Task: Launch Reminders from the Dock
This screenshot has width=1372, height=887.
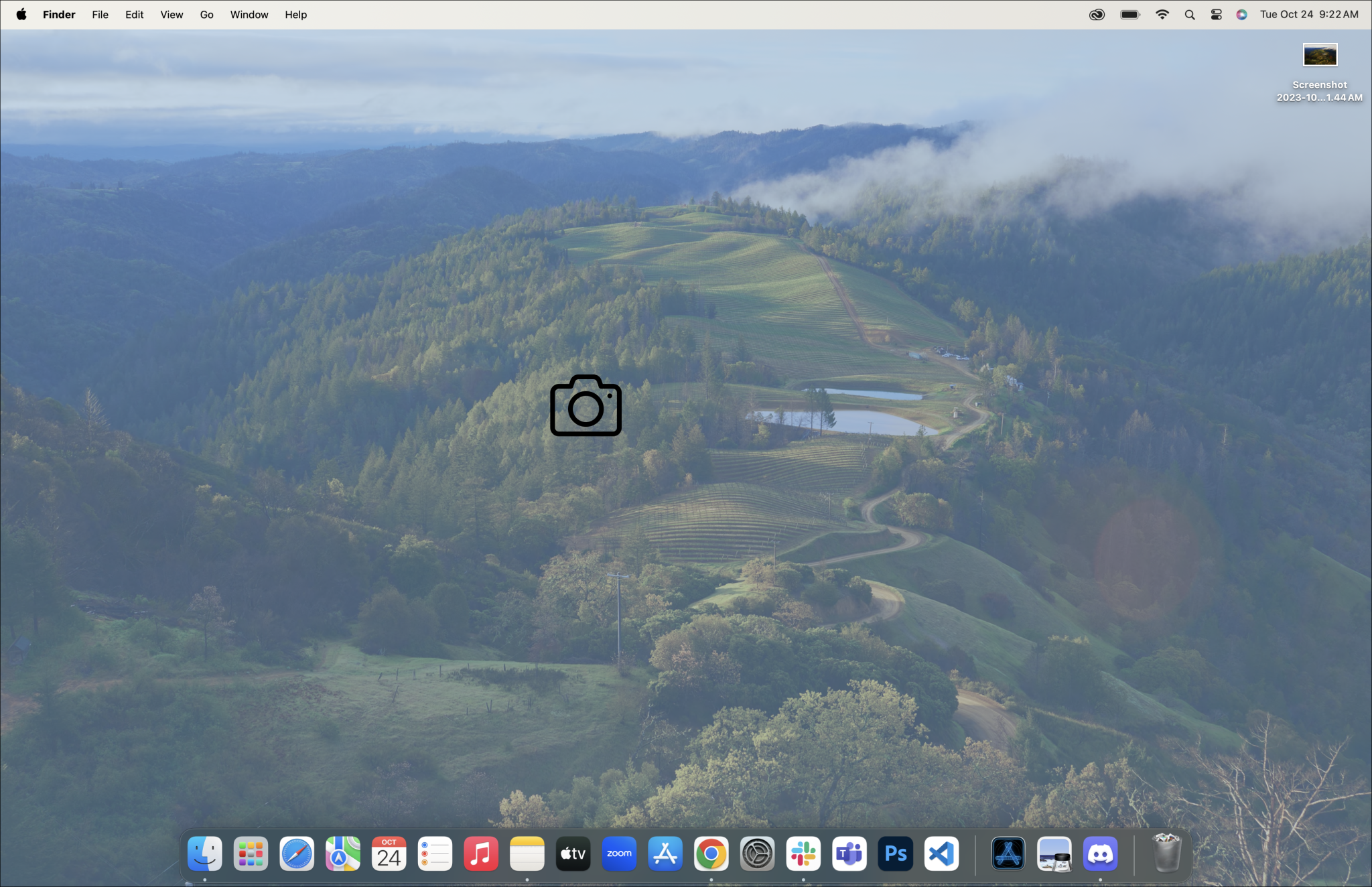Action: pos(435,854)
